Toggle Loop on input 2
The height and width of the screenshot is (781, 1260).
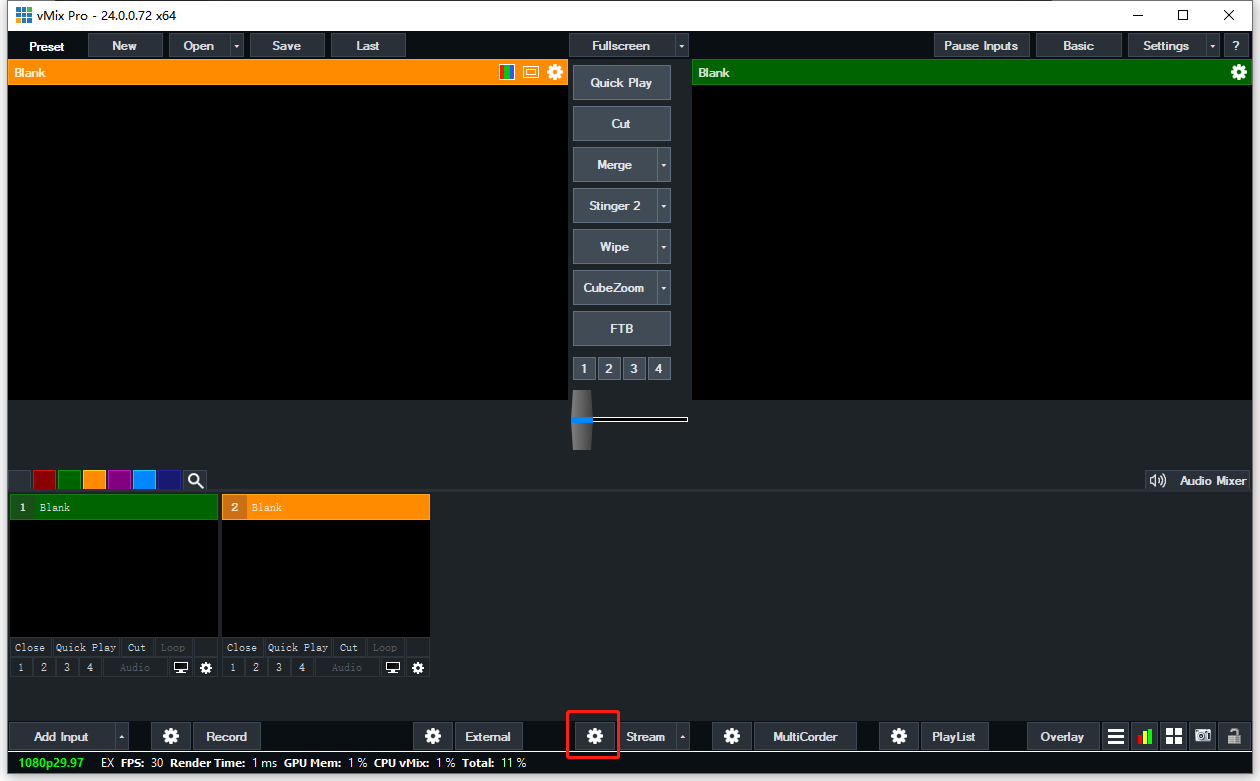pos(385,647)
